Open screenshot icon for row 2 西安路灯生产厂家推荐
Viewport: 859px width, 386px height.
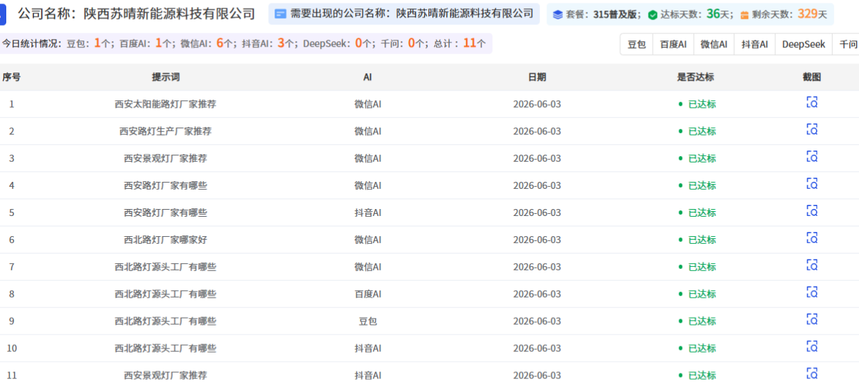click(x=812, y=129)
